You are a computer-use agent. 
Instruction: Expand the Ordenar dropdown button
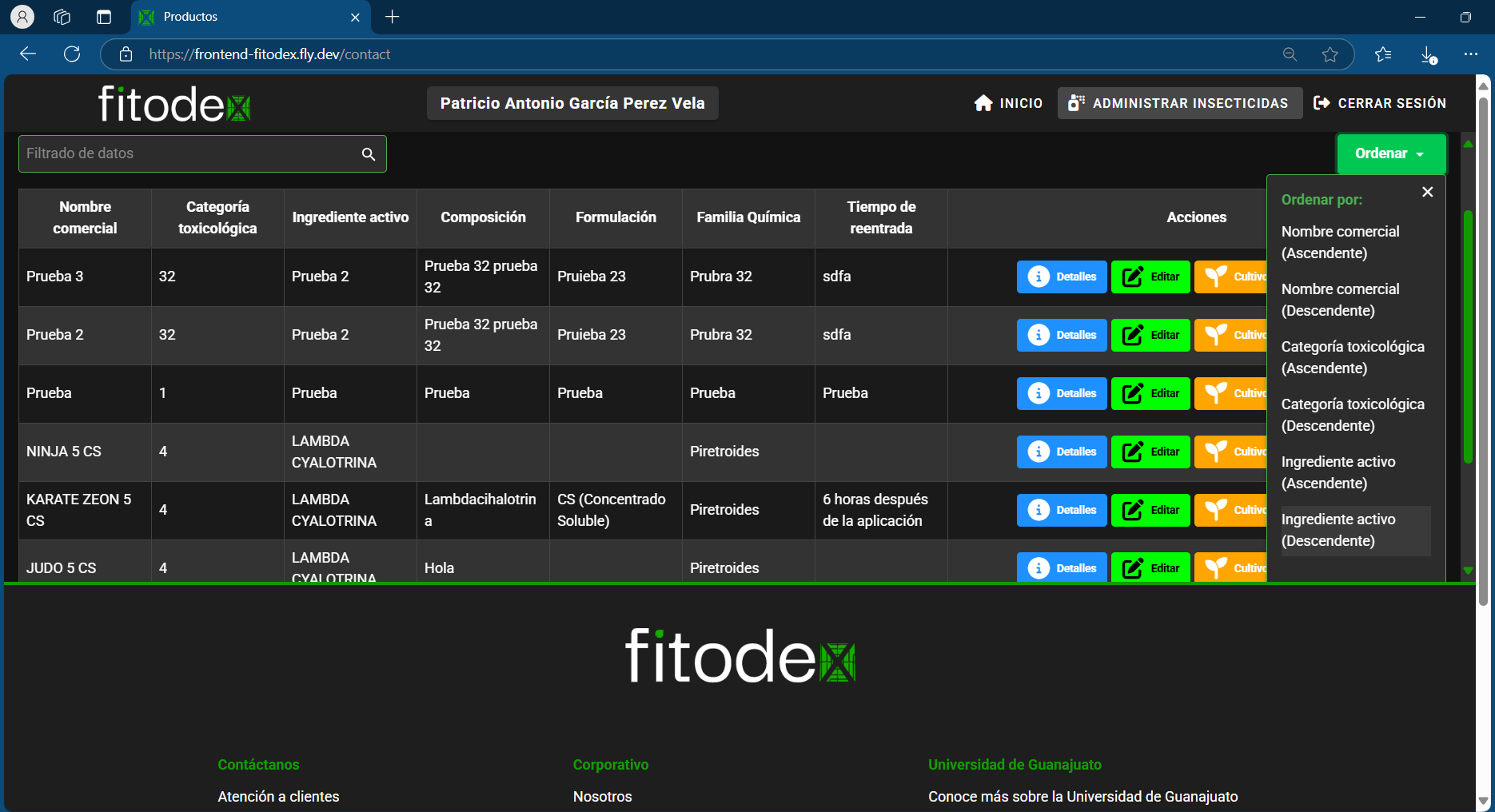click(x=1391, y=153)
